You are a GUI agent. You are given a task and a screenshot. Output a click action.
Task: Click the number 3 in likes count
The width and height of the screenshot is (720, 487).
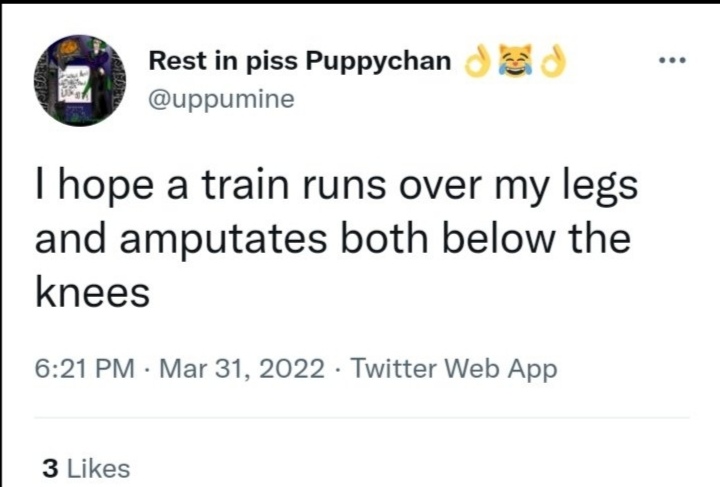click(x=50, y=469)
